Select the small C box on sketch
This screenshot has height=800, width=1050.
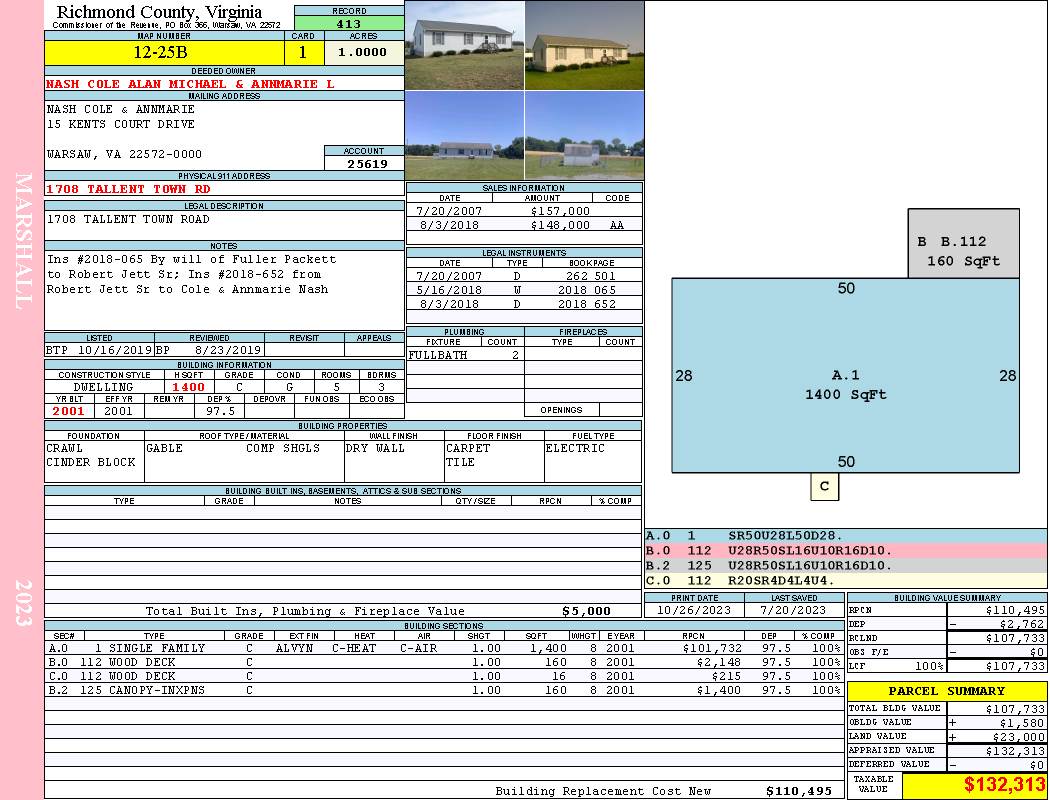824,487
